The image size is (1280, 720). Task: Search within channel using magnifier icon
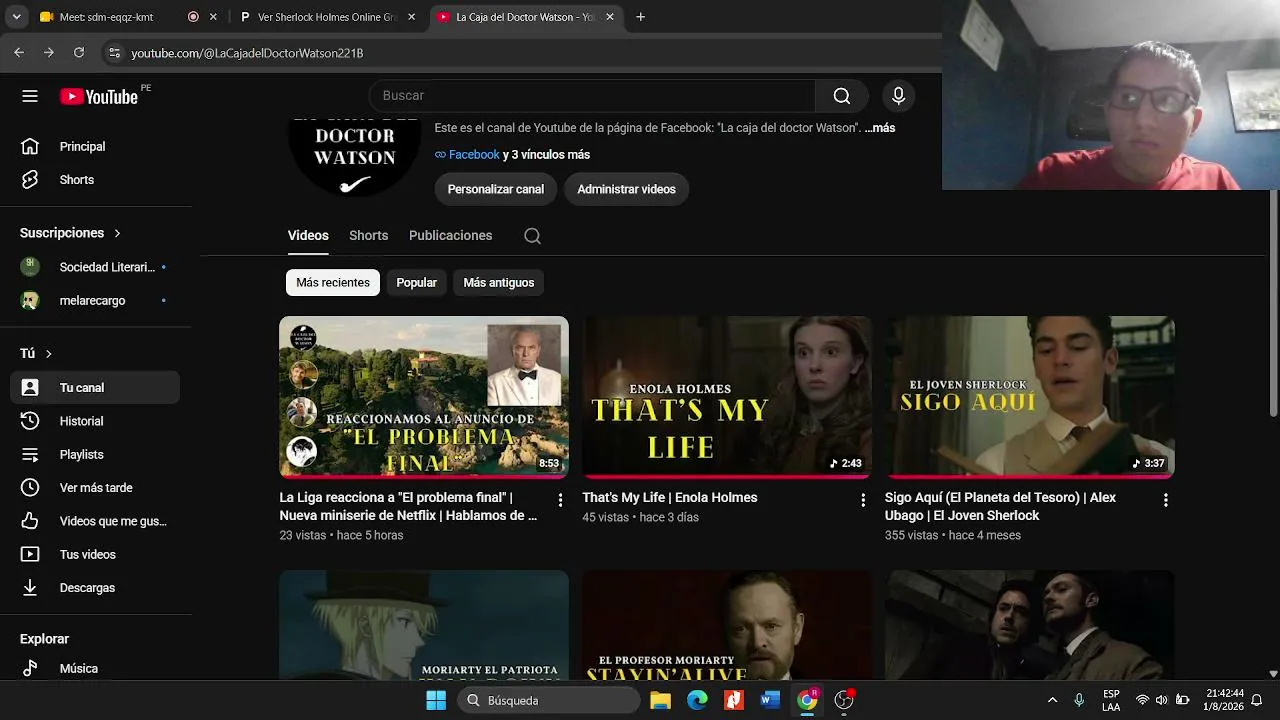532,236
